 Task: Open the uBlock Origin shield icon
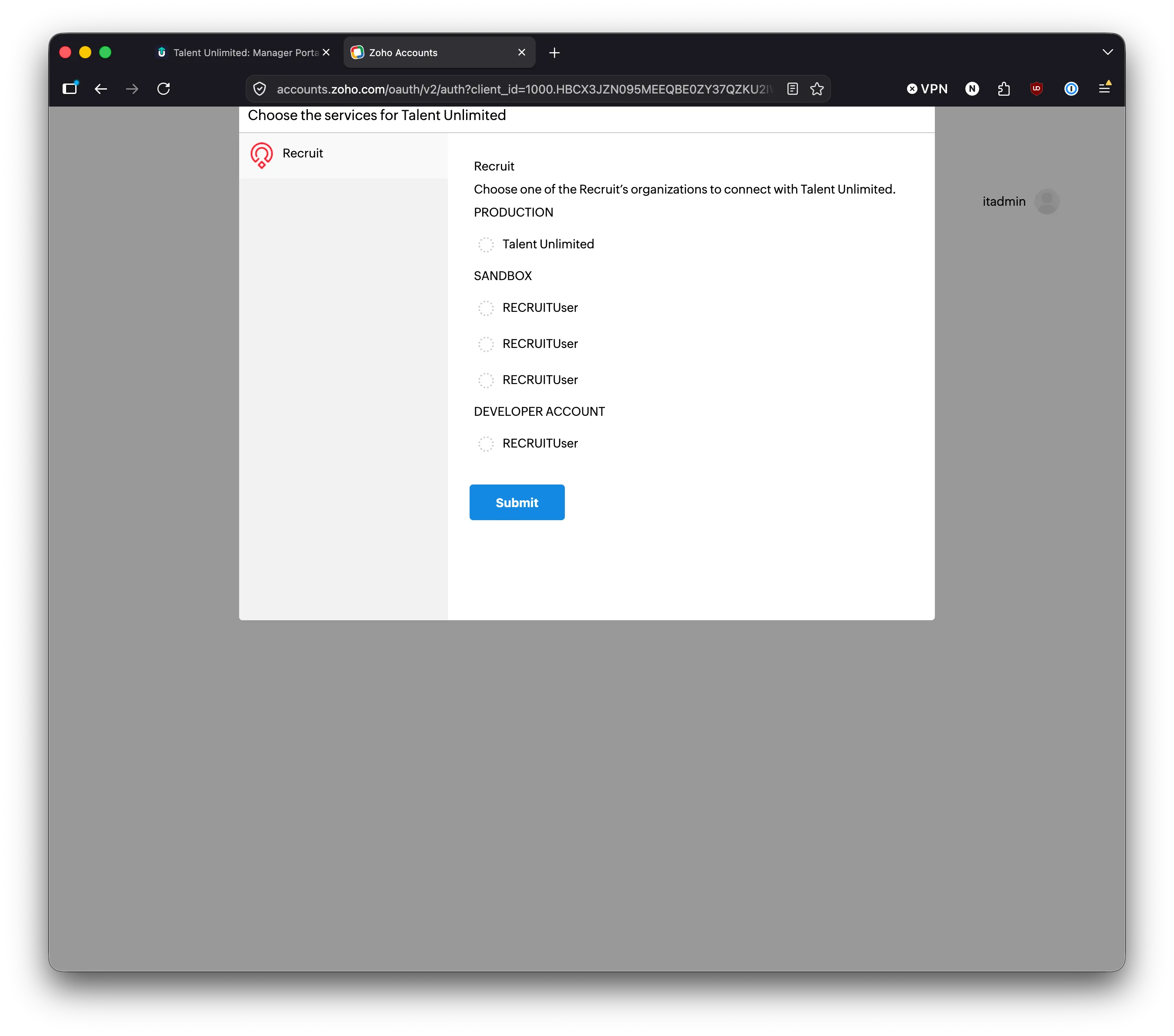point(1036,88)
